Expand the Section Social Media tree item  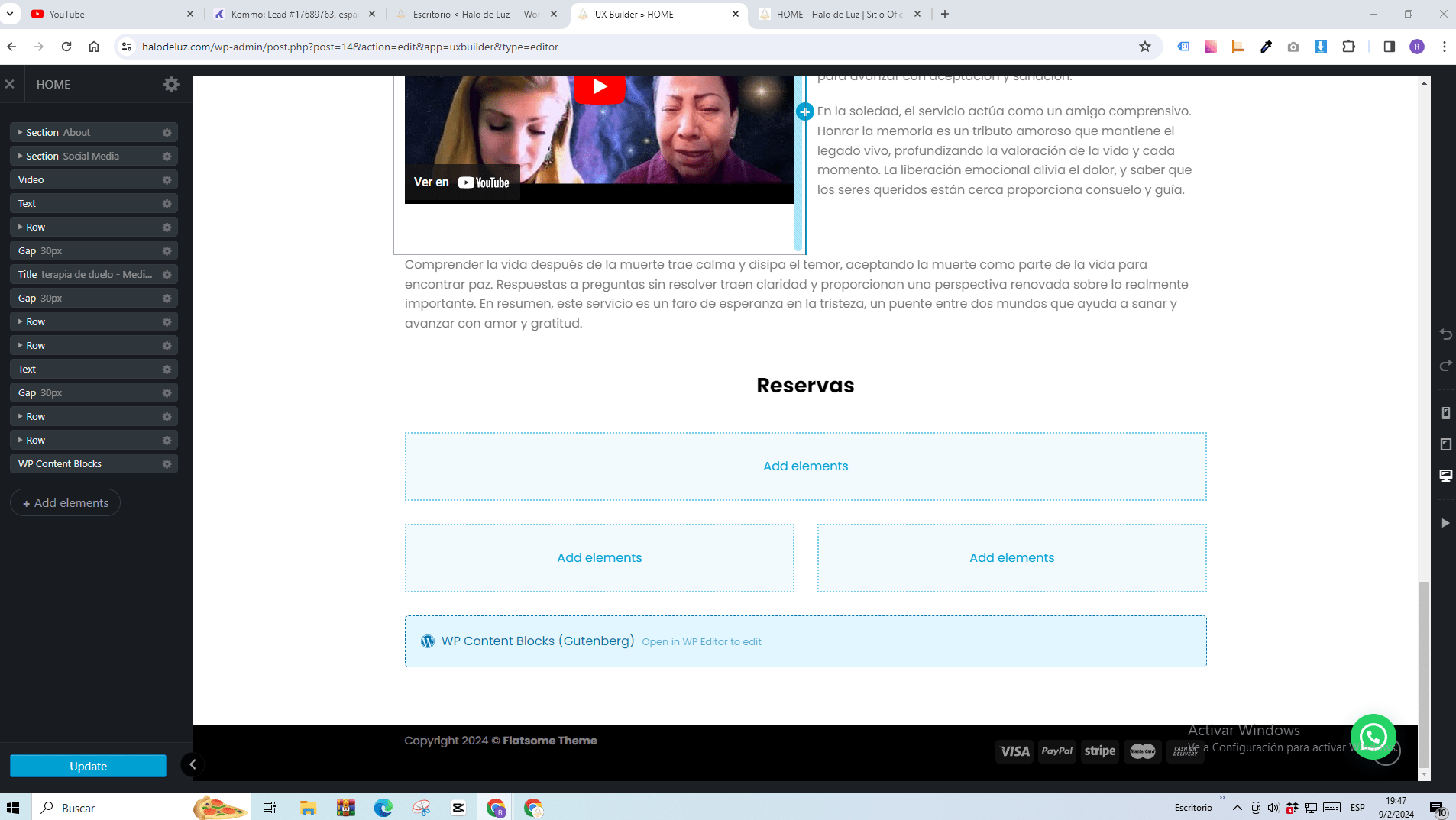[x=20, y=157]
